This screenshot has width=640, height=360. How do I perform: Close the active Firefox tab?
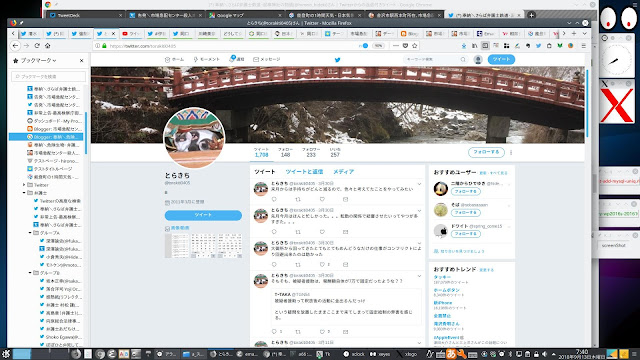coord(113,33)
